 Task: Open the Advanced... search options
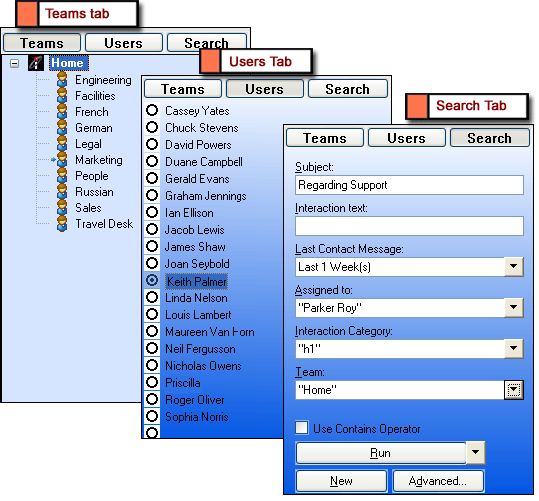[438, 481]
